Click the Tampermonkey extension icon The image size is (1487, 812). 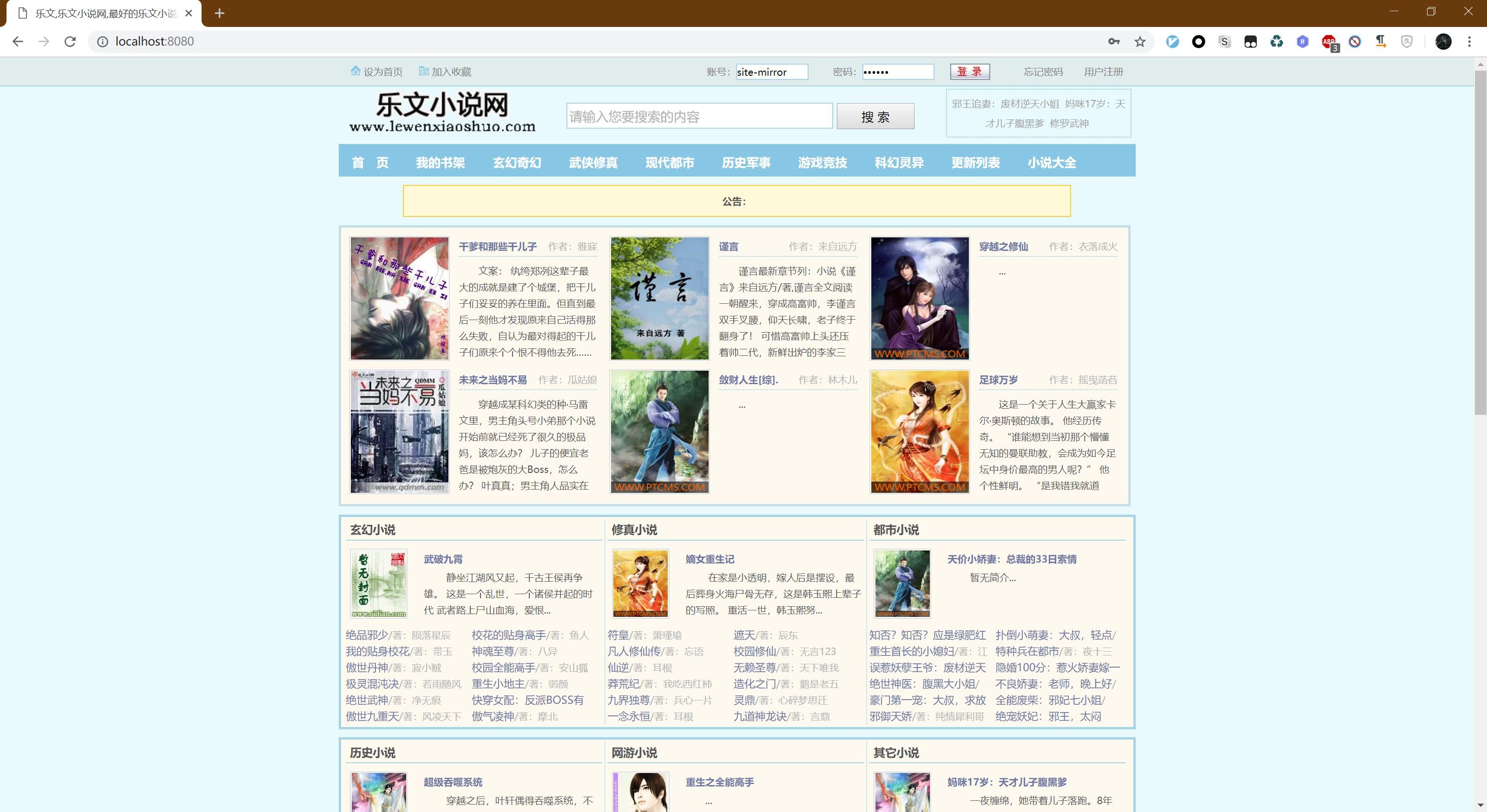(1250, 41)
